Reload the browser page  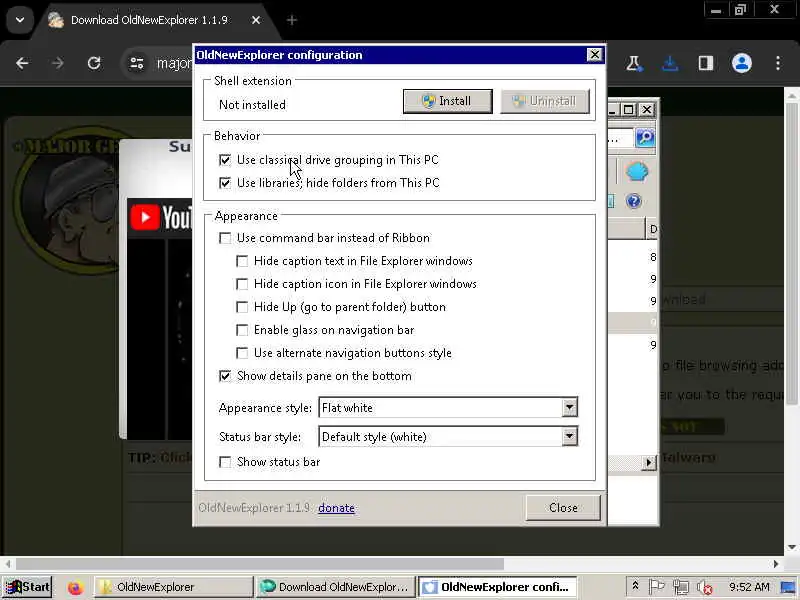(94, 63)
